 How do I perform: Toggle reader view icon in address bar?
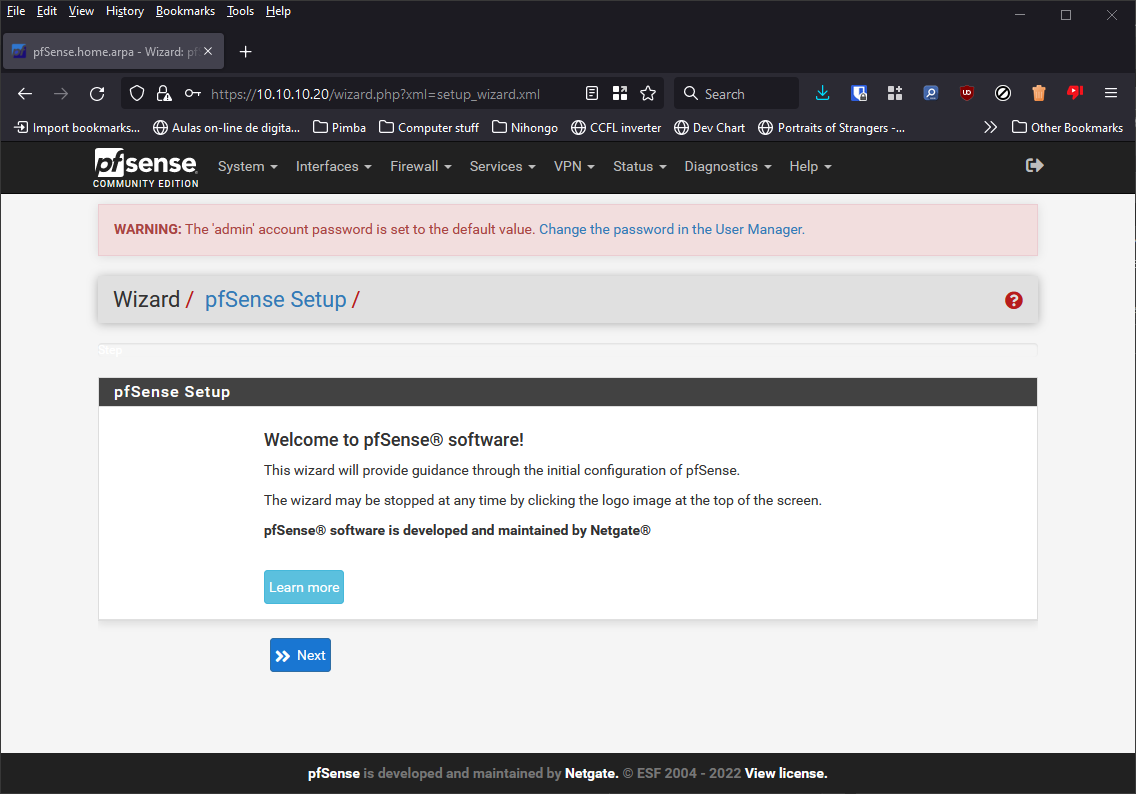pos(592,94)
